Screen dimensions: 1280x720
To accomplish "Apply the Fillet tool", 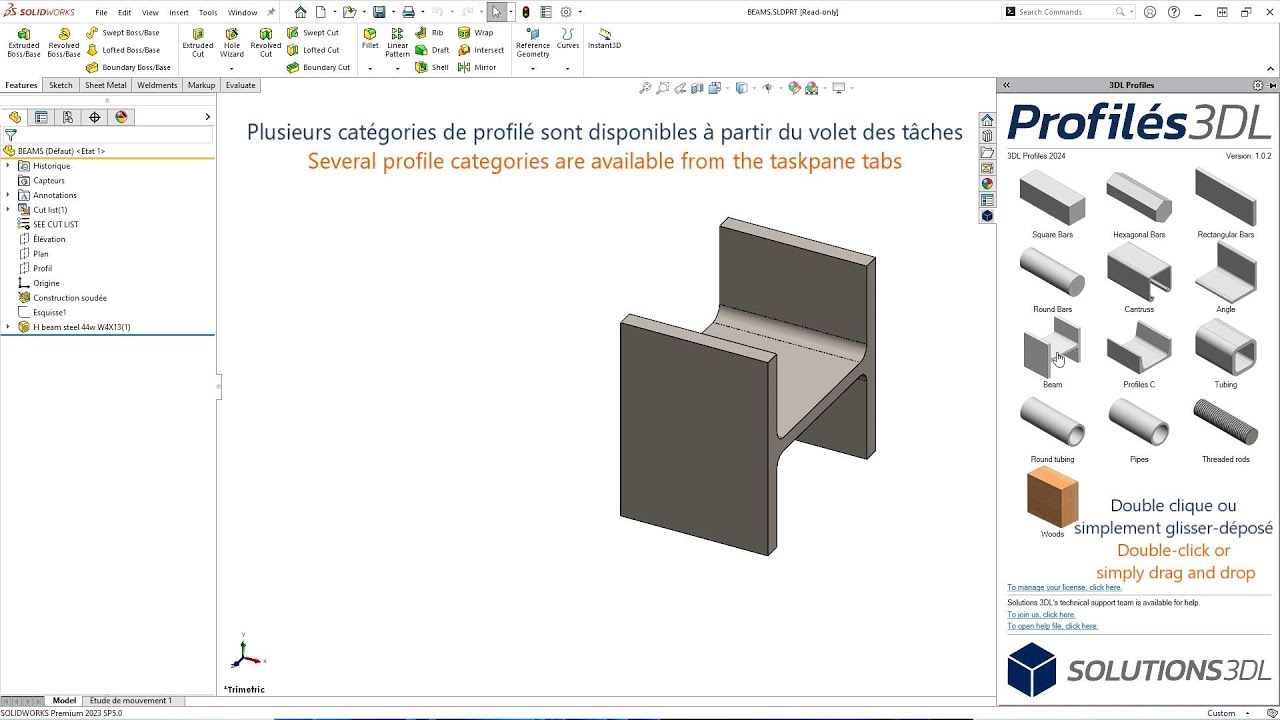I will (370, 39).
